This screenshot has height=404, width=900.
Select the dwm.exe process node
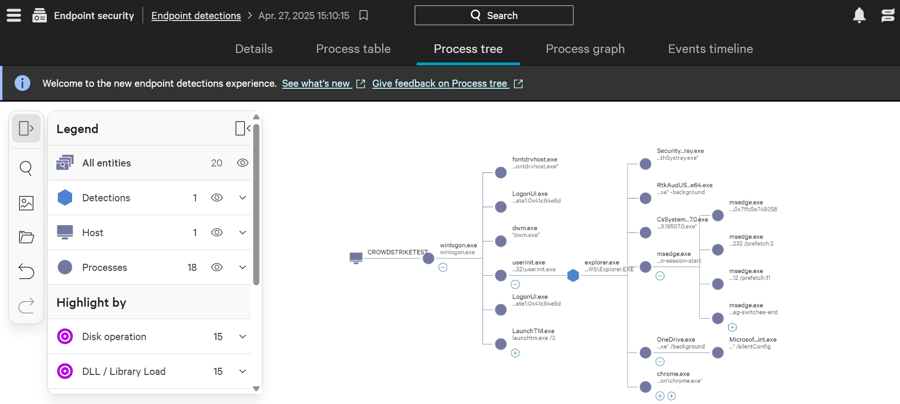(x=500, y=241)
